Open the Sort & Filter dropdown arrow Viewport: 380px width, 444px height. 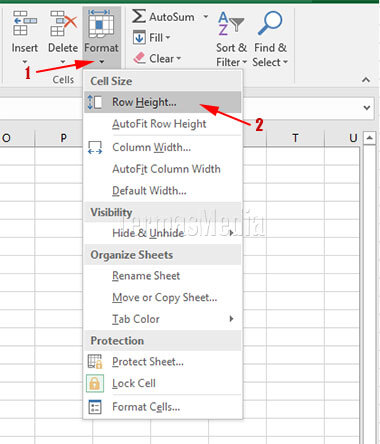click(244, 62)
